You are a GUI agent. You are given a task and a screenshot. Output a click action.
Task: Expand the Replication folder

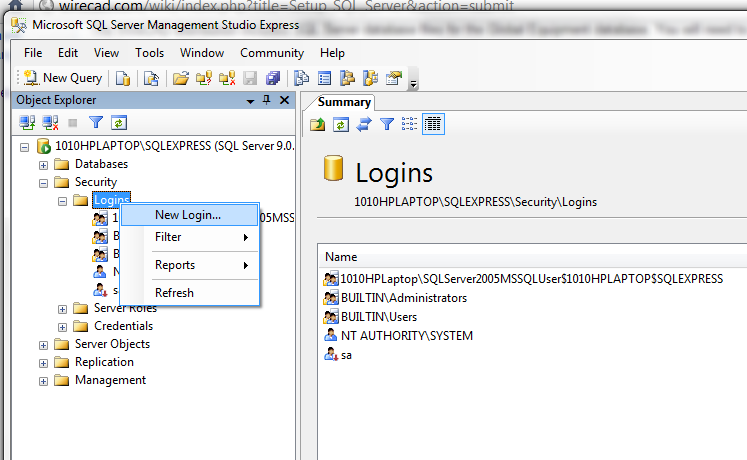[x=43, y=363]
